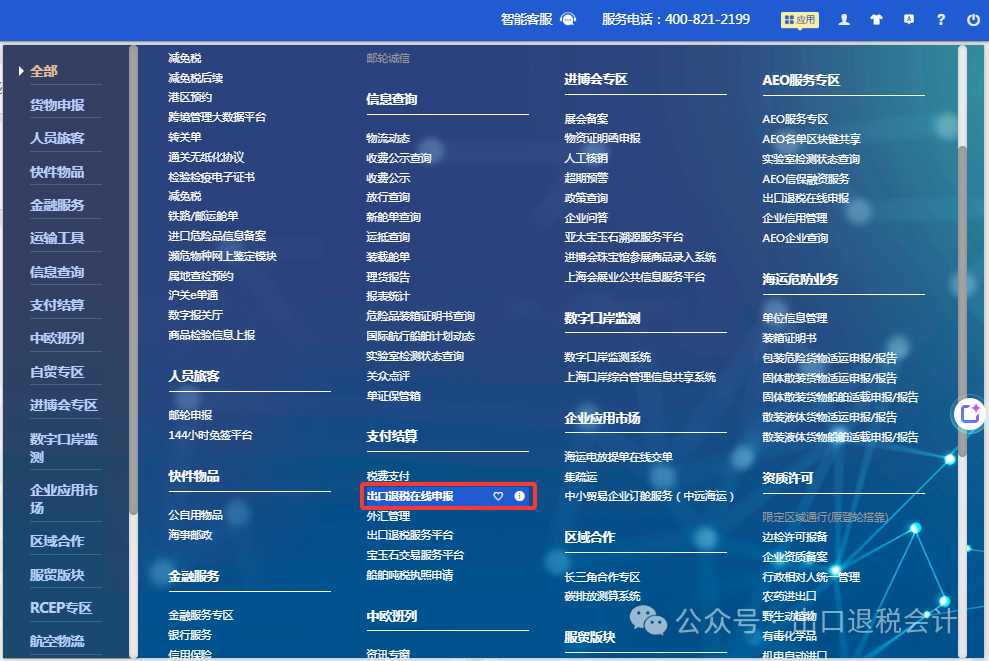Viewport: 989px width, 661px height.
Task: Open the floating assistant icon at right edge
Action: point(969,413)
